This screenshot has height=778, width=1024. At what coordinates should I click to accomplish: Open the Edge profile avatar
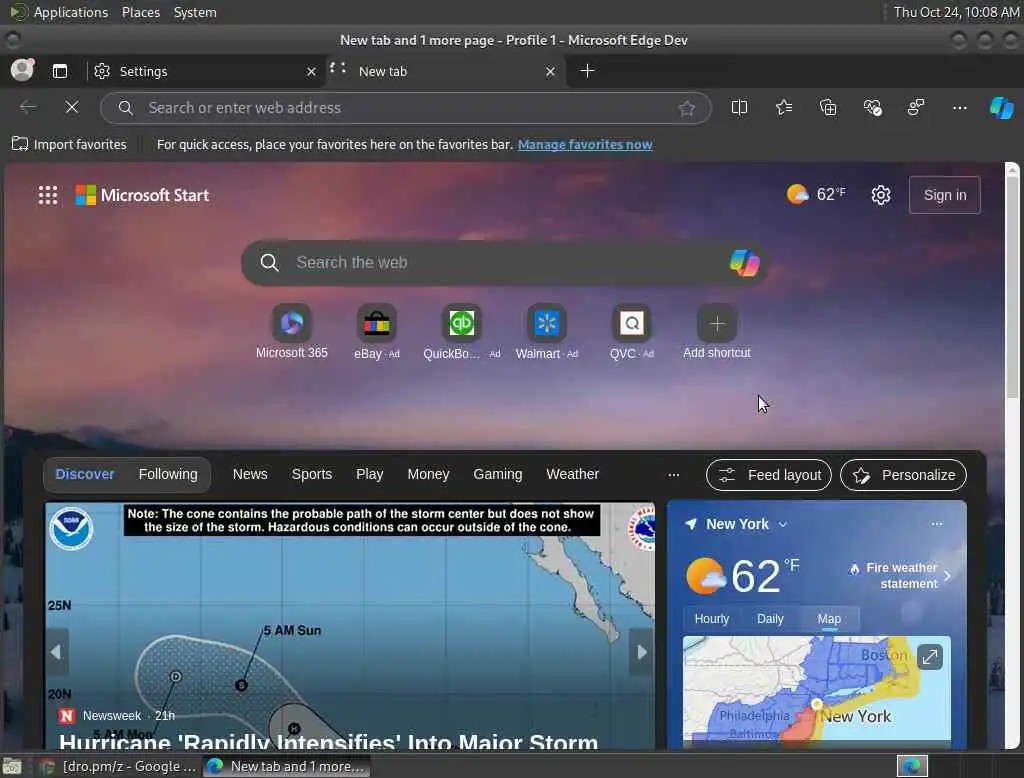click(22, 70)
